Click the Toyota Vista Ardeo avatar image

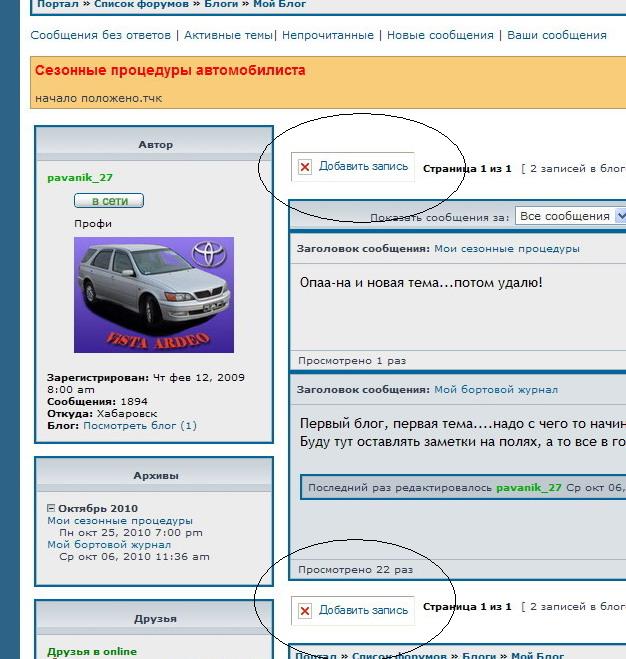[x=153, y=295]
